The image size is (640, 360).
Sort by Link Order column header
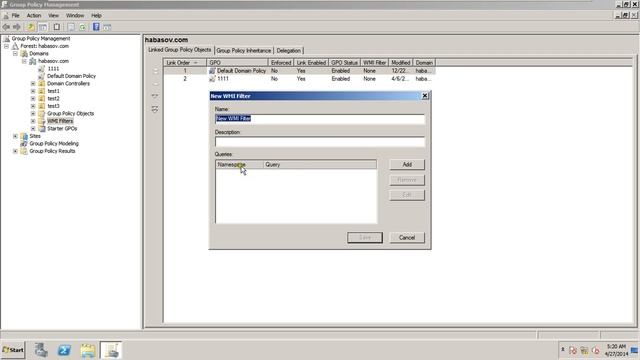tap(185, 63)
